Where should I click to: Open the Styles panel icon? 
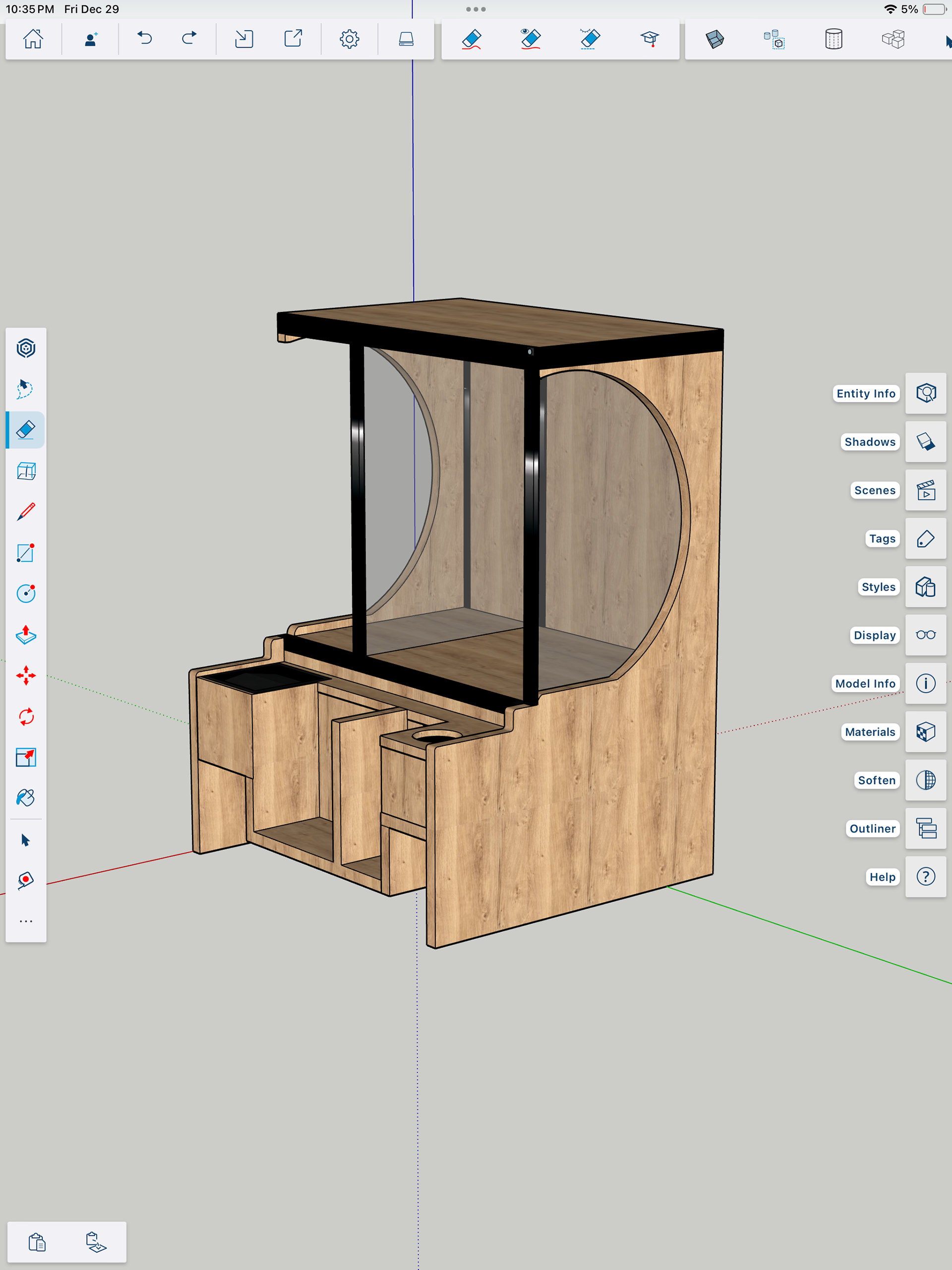pos(925,587)
